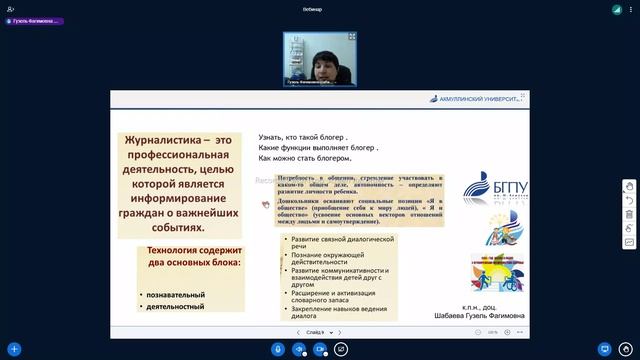Click the 'Технология содержит два основных блока' heading
This screenshot has height=360, width=640.
coord(194,256)
